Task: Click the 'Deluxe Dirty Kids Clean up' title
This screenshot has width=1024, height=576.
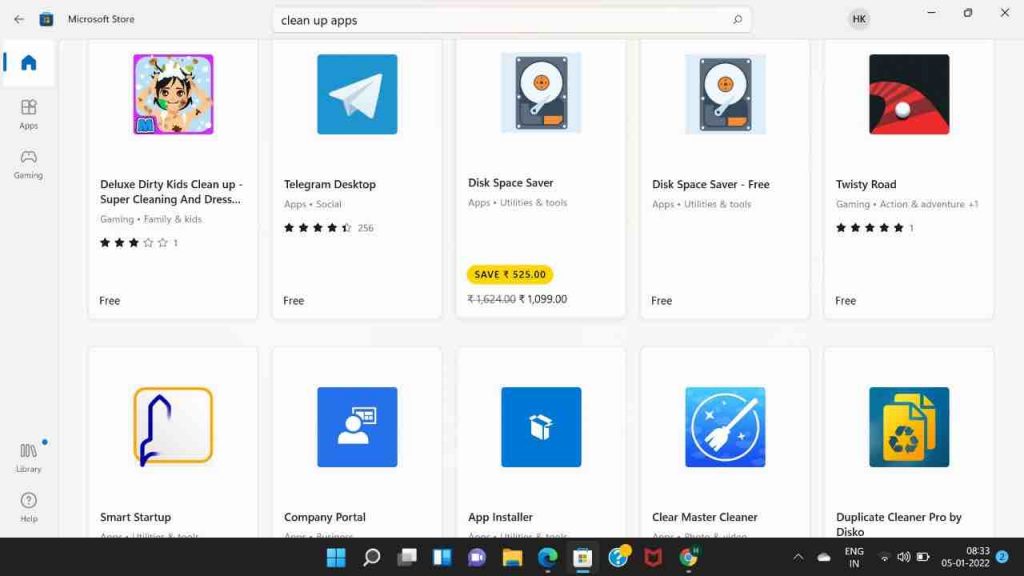Action: 171,191
